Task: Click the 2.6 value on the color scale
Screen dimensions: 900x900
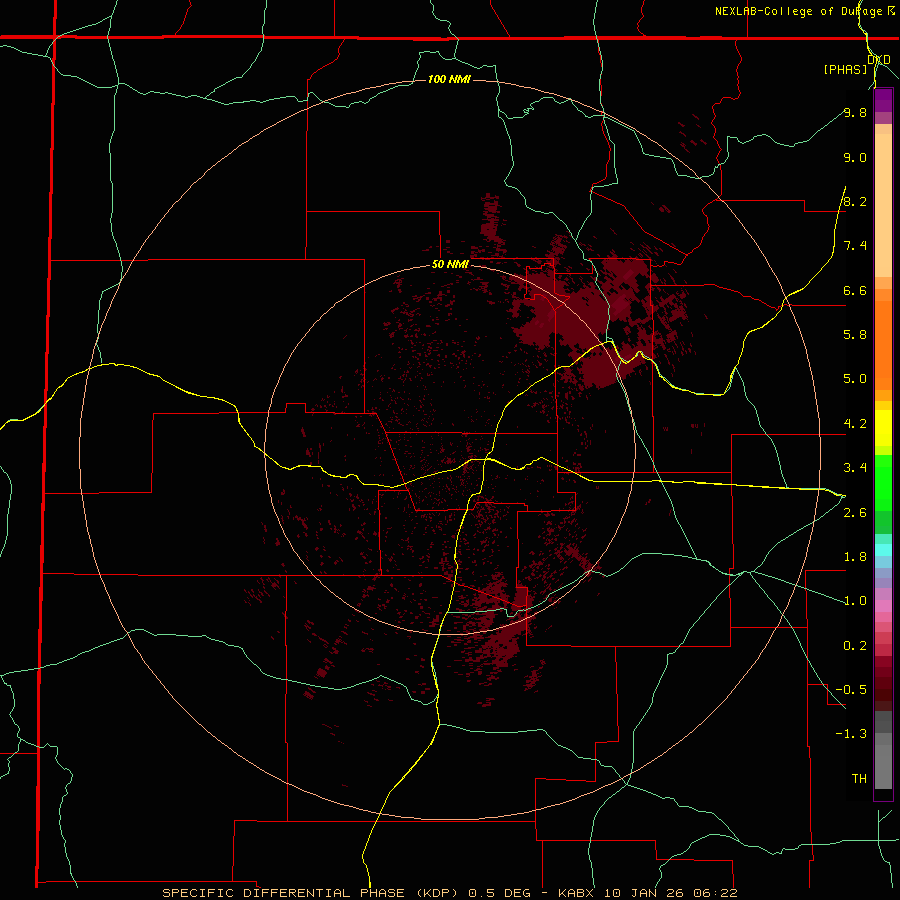Action: pos(855,513)
